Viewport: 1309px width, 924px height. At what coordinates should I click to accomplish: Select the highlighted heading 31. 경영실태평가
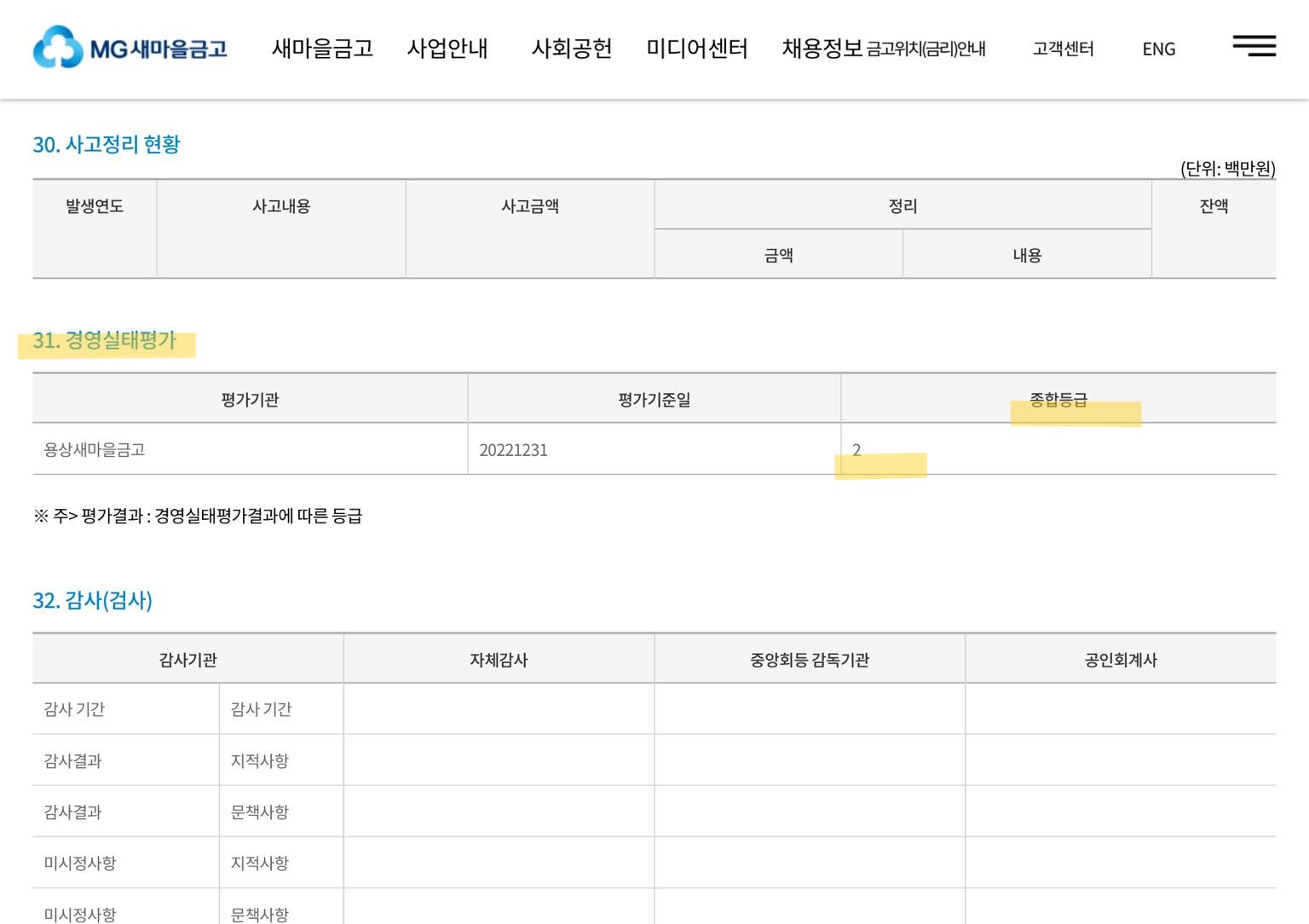[x=104, y=342]
